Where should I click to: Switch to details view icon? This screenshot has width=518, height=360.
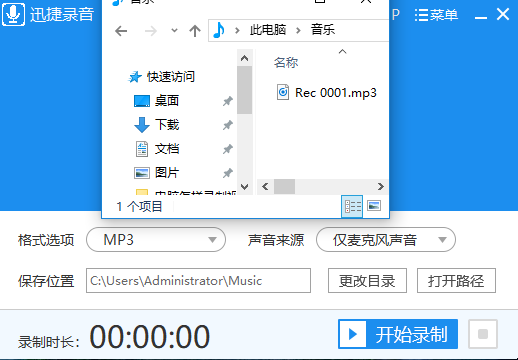click(x=352, y=206)
